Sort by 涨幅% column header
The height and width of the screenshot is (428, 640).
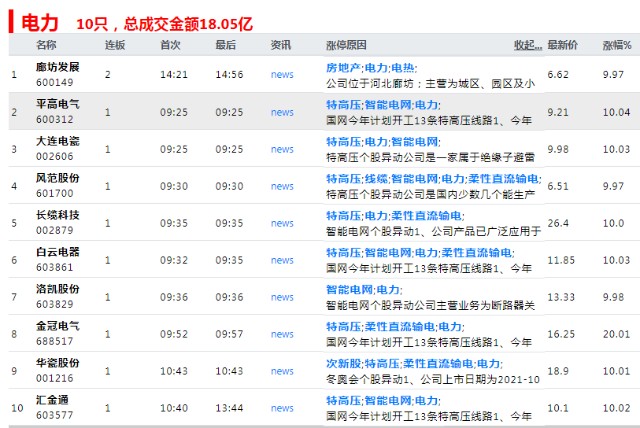click(x=617, y=45)
